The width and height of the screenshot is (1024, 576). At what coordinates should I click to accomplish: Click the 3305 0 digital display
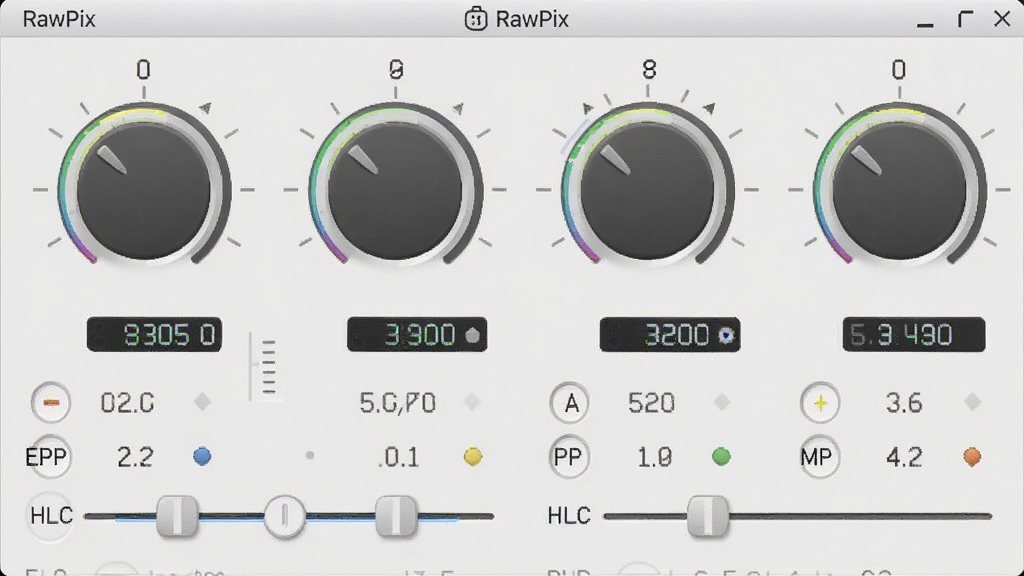pyautogui.click(x=155, y=334)
